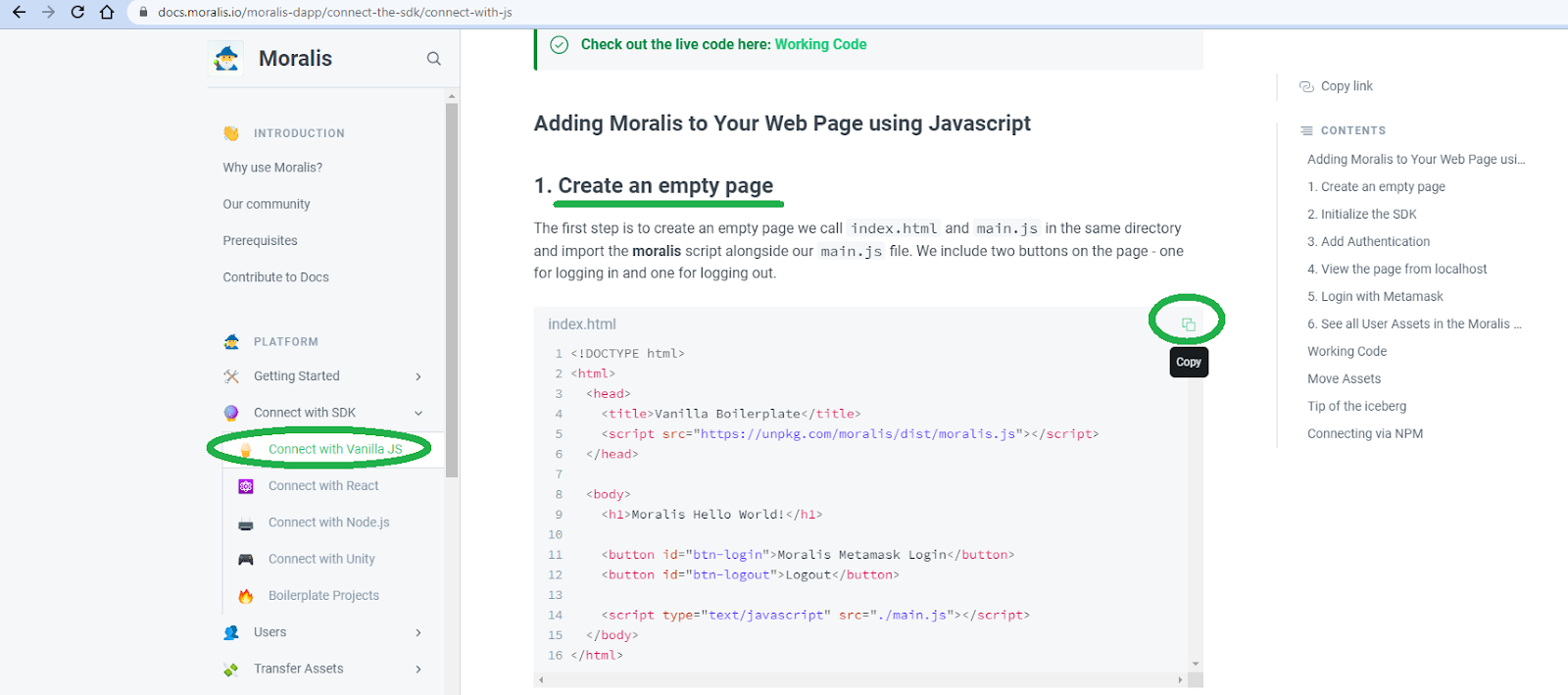Jump to 4. View the page from localhost
The image size is (1568, 695).
[1396, 269]
